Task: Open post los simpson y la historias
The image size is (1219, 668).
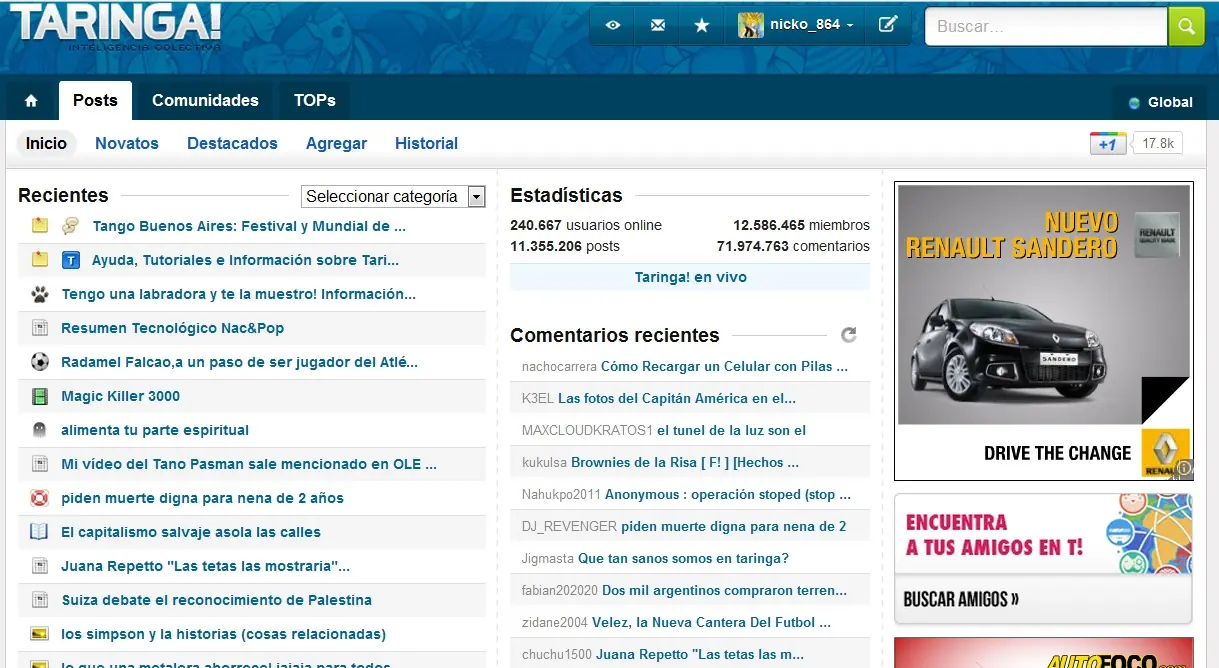Action: (x=223, y=634)
